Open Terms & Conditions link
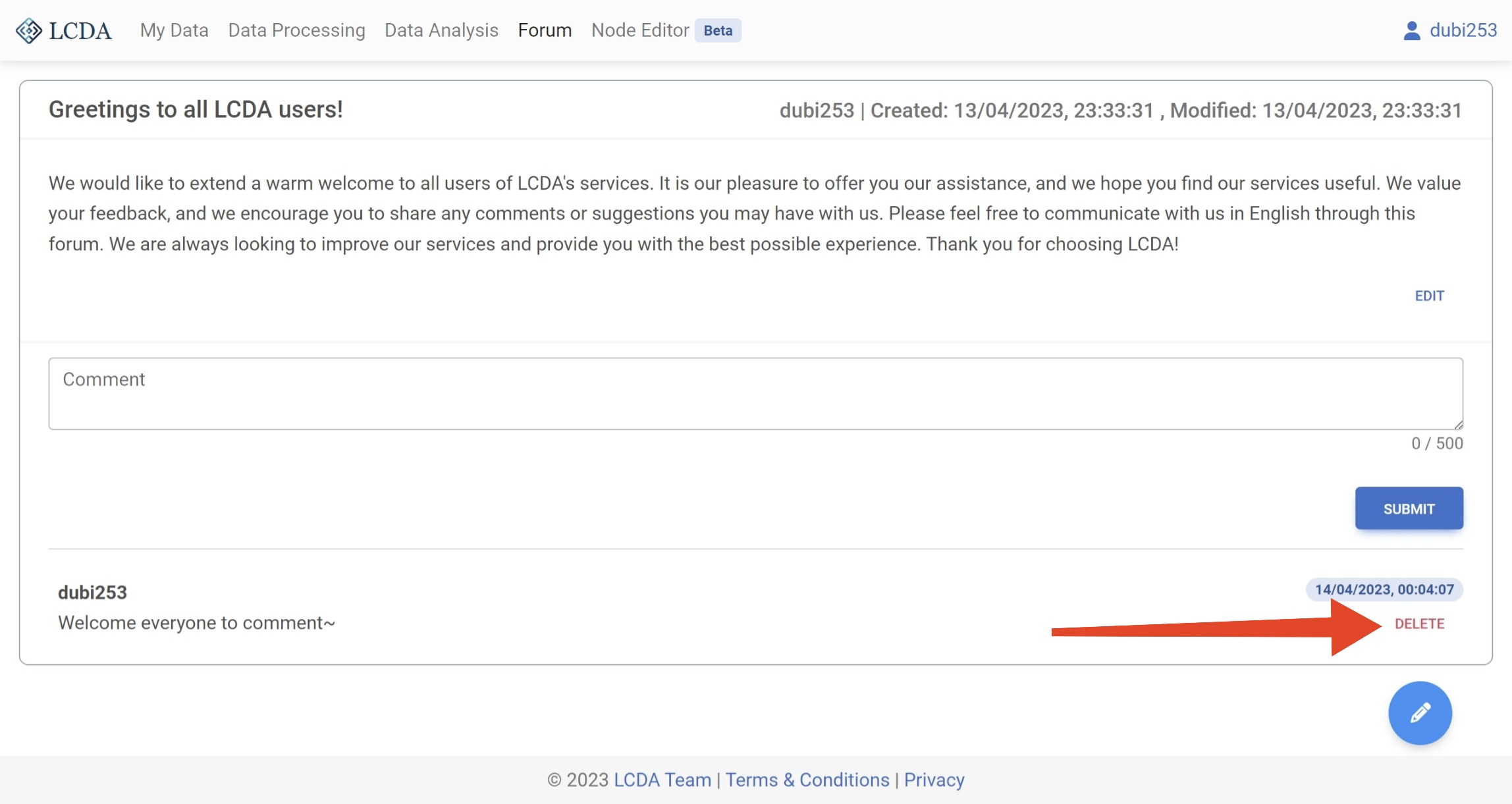The image size is (1512, 804). (x=807, y=780)
